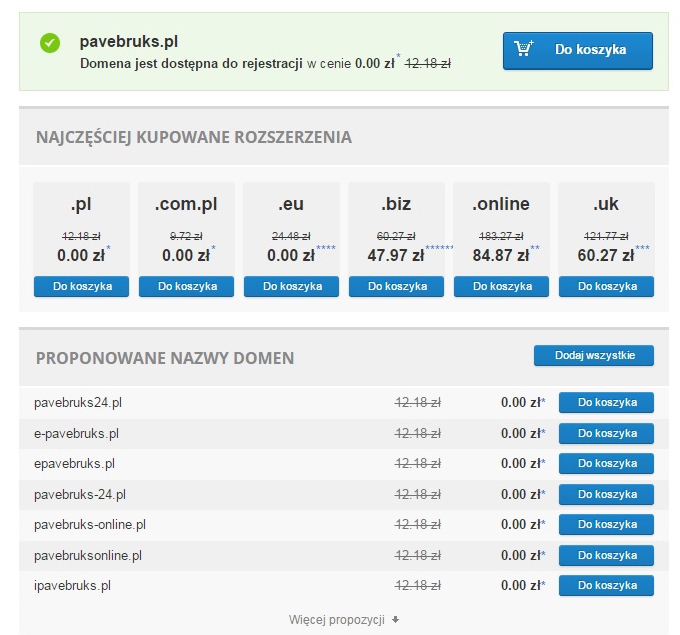Screen dimensions: 680x635
Task: Add pavebruksonline.pl to cart
Action: tap(606, 555)
